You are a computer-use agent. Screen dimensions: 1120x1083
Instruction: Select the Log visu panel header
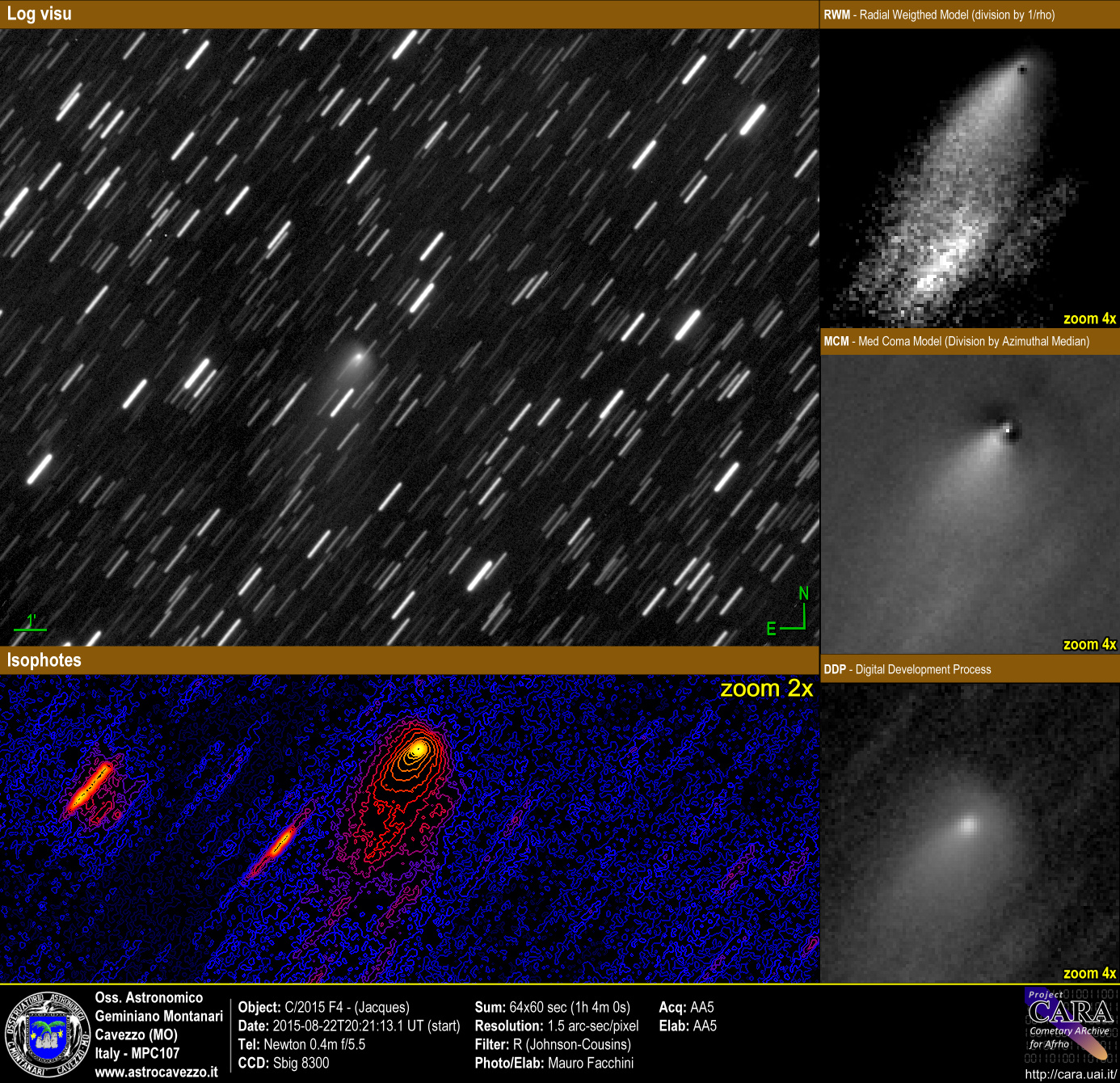point(39,14)
